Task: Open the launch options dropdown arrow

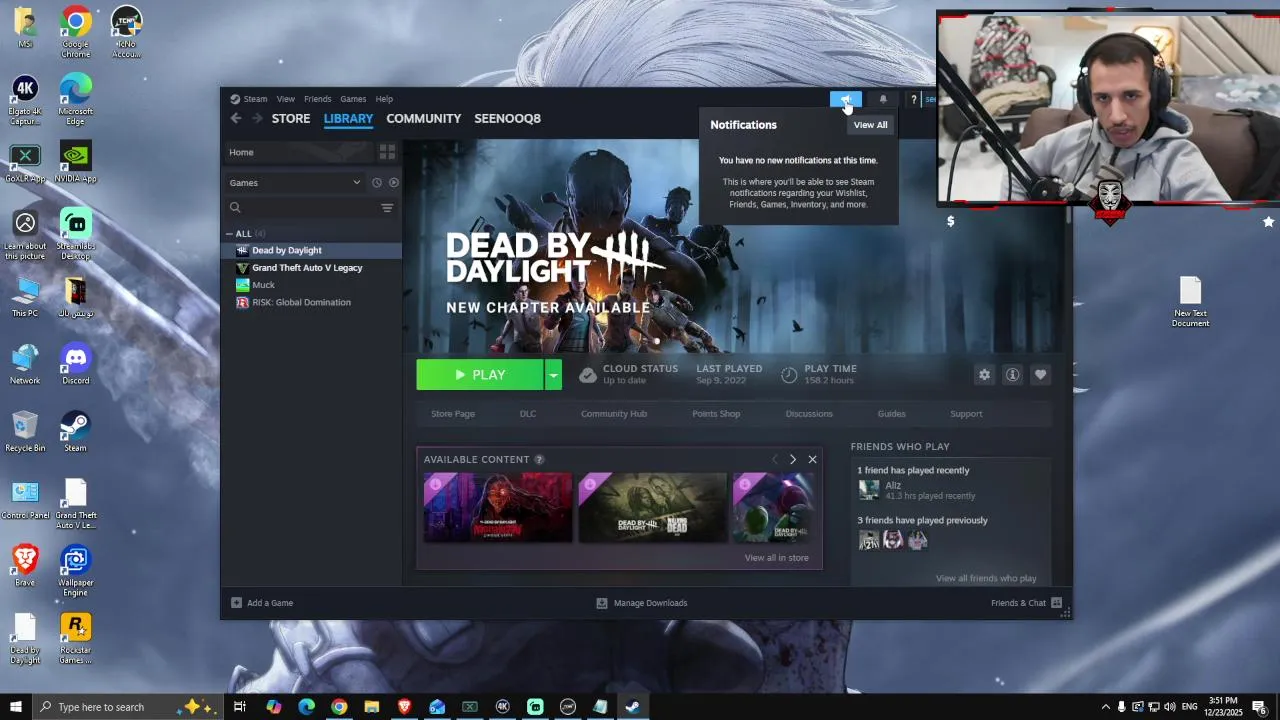Action: 553,375
